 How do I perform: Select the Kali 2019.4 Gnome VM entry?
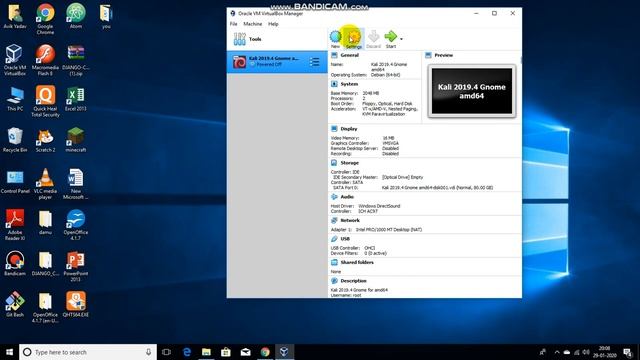tap(277, 62)
